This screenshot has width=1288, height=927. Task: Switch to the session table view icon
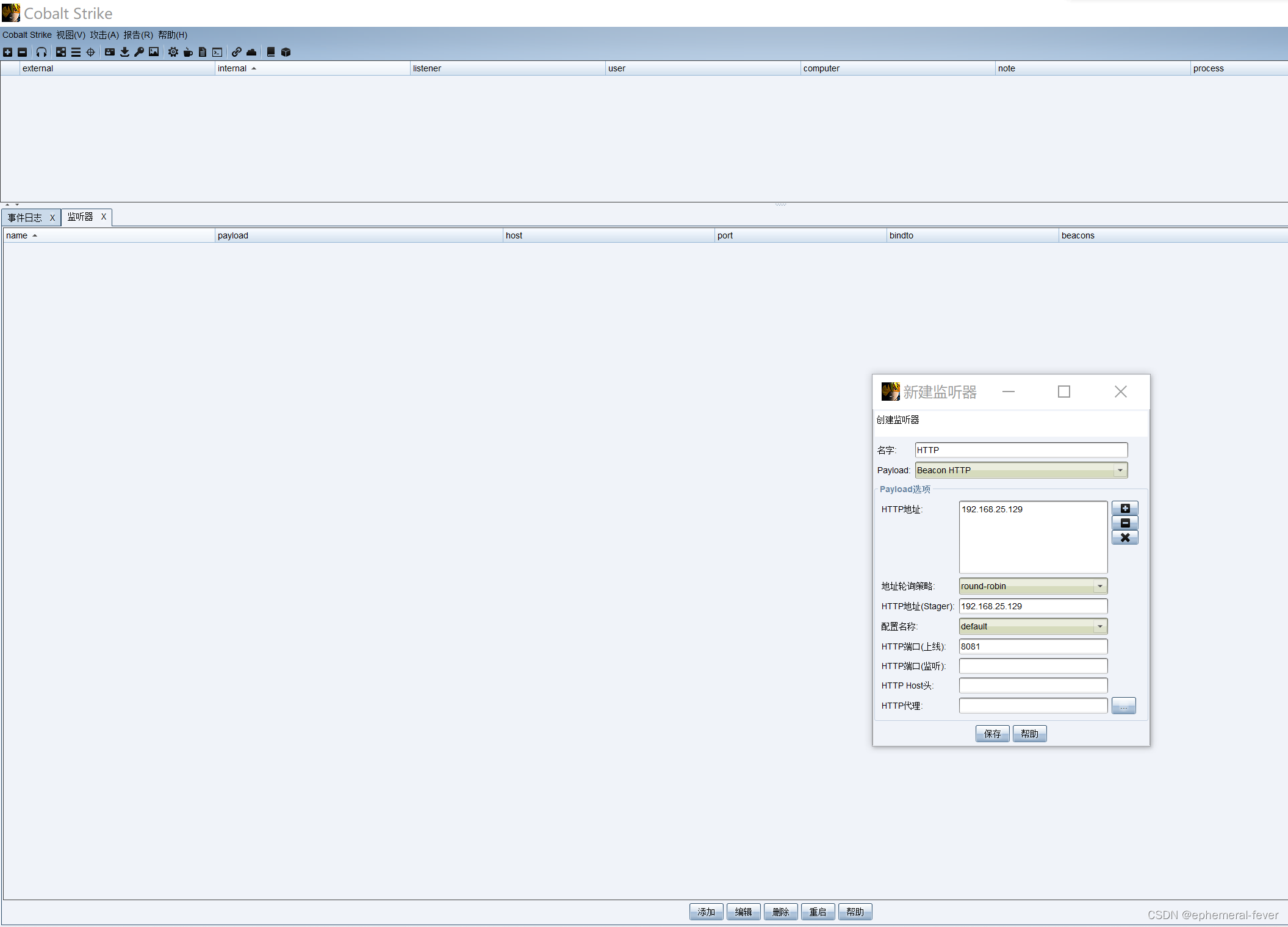coord(76,52)
